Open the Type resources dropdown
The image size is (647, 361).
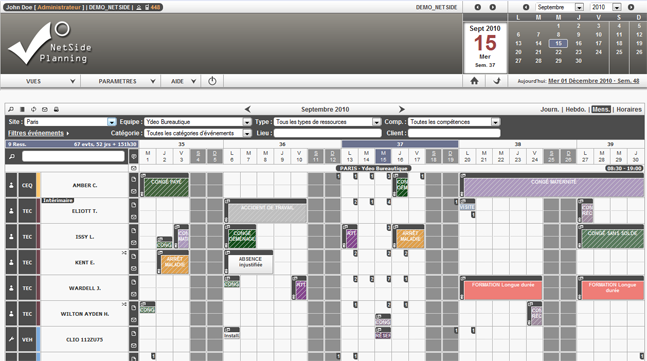coord(376,122)
